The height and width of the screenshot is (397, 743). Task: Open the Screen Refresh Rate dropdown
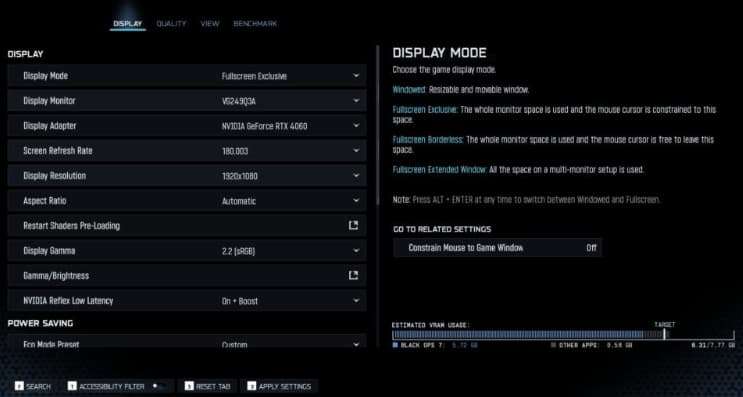pyautogui.click(x=356, y=151)
